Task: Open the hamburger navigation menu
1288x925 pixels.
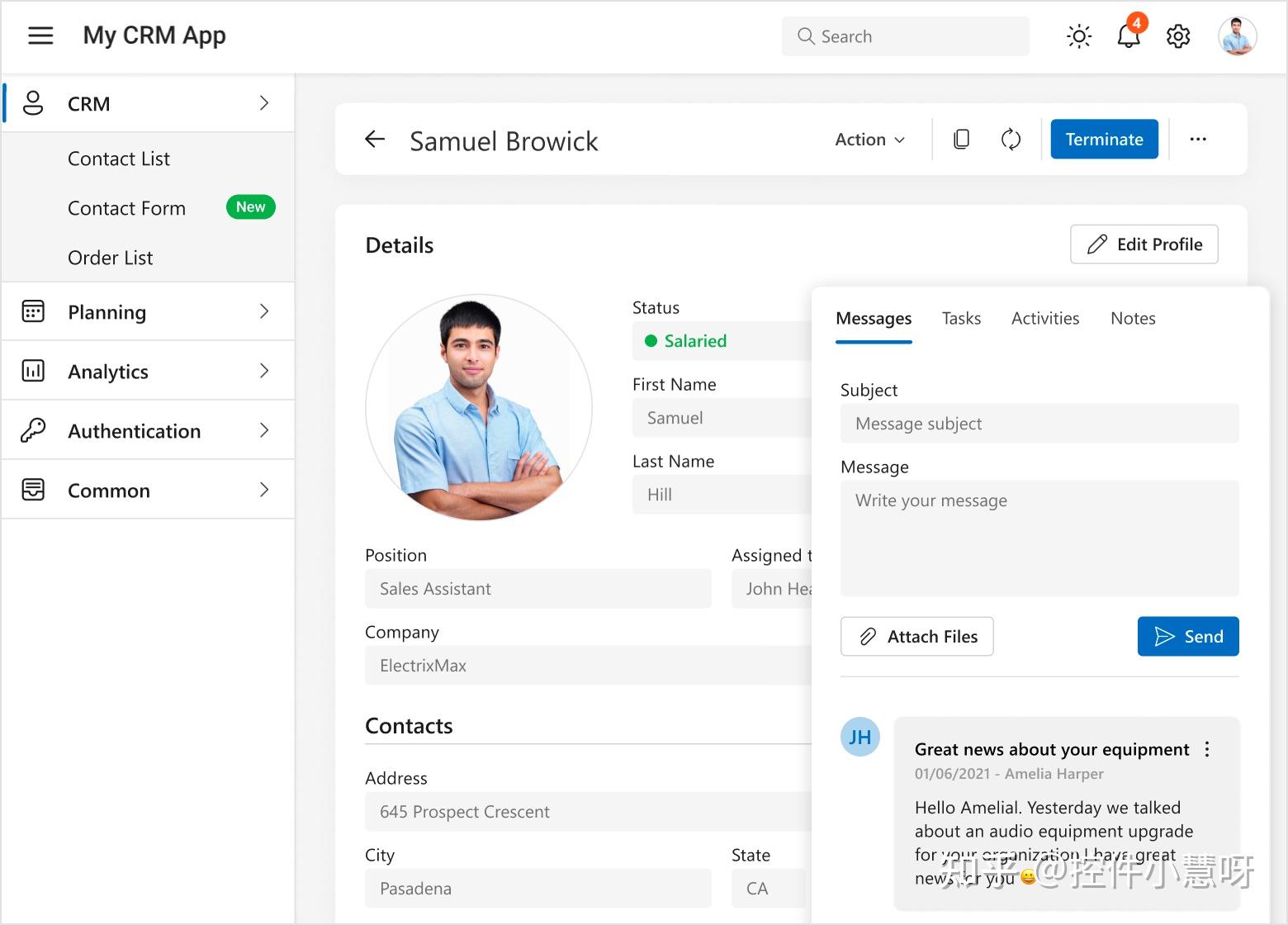Action: coord(40,36)
